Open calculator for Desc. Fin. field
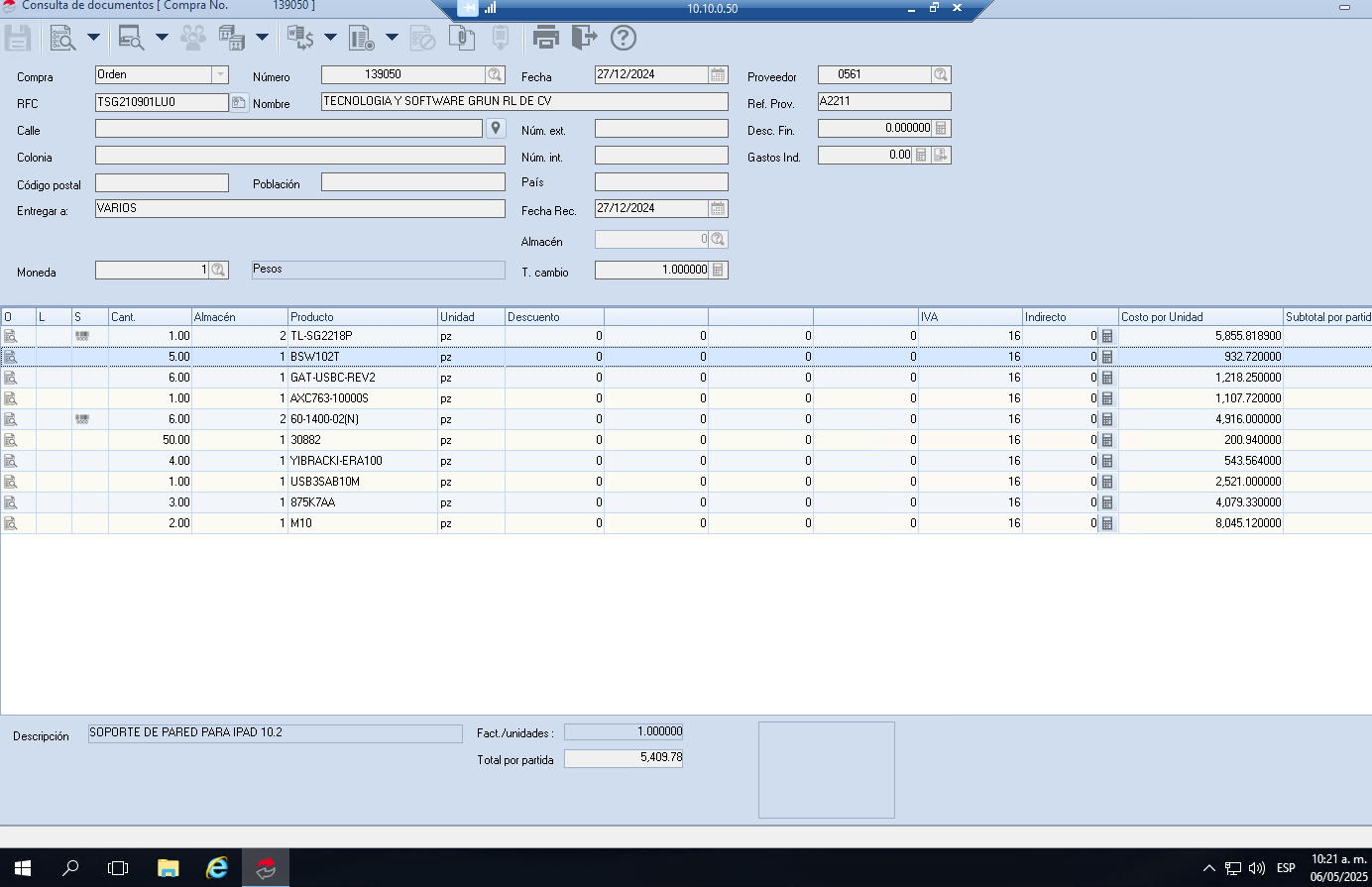The width and height of the screenshot is (1372, 887). click(x=941, y=129)
